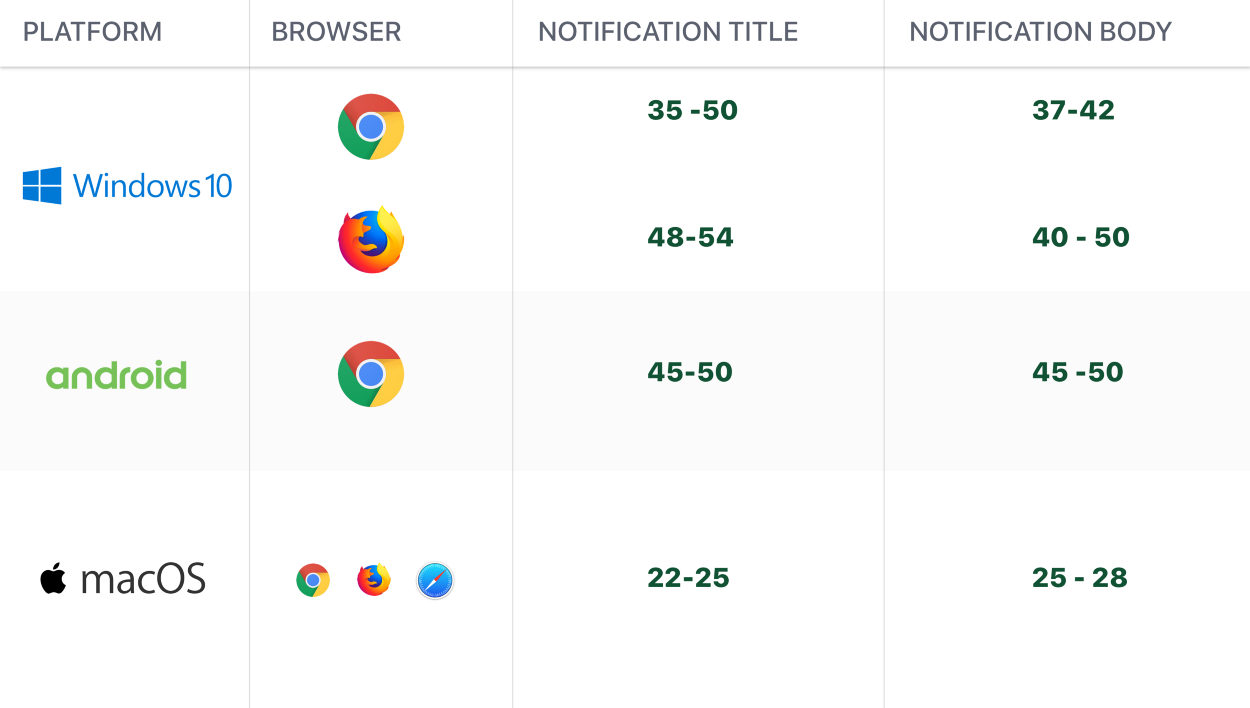Select the BROWSER column header
1250x708 pixels.
(336, 32)
